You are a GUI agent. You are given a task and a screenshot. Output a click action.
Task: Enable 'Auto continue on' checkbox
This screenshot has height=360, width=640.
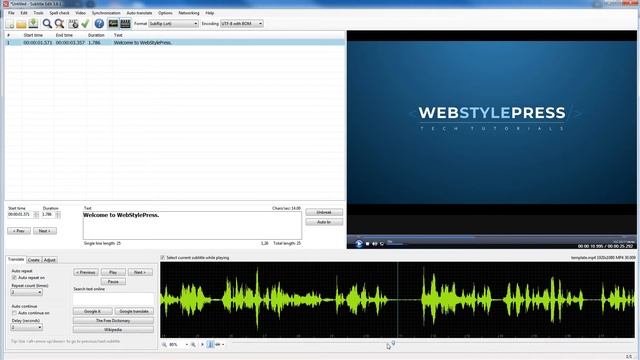tap(14, 313)
